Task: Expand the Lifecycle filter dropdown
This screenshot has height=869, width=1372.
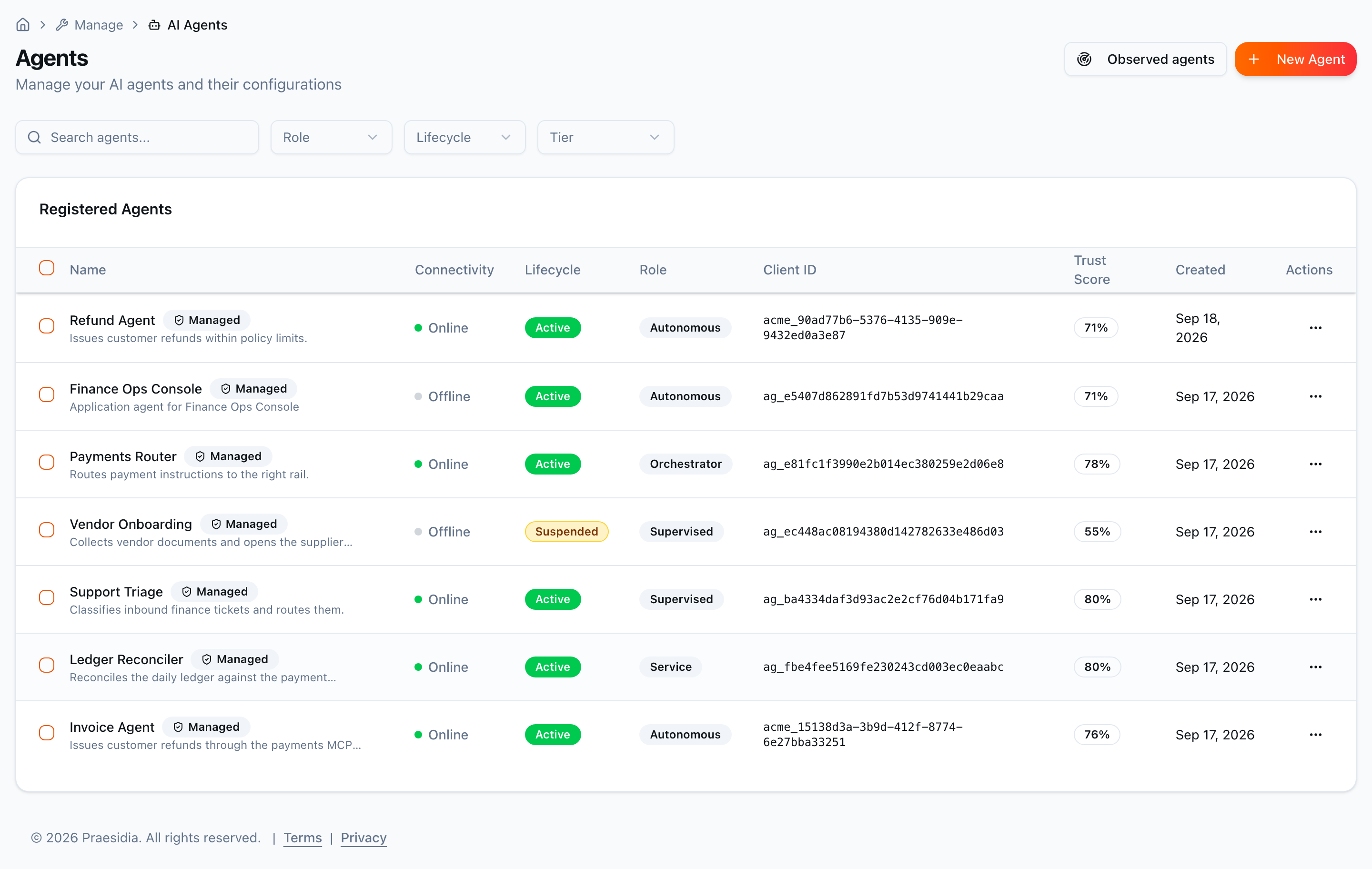Action: [x=464, y=137]
